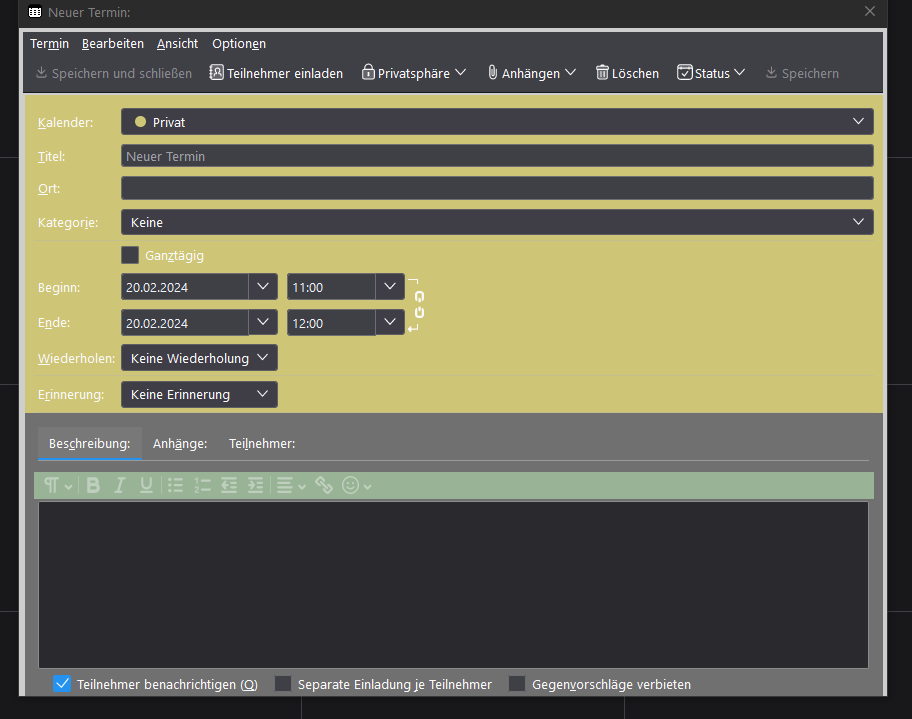Toggle italic formatting in description toolbar
912x719 pixels.
pos(120,485)
